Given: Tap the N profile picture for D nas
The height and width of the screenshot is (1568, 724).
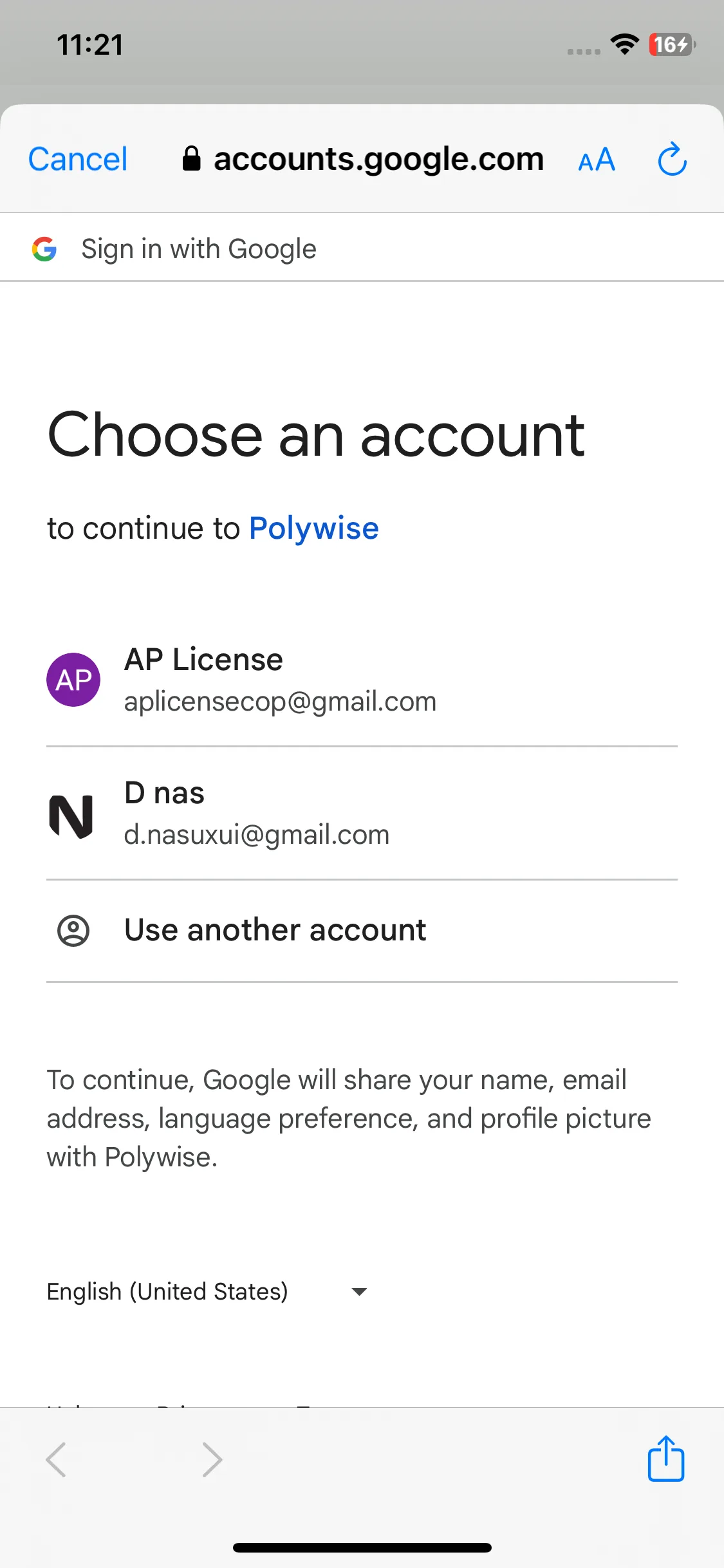Looking at the screenshot, I should click(x=71, y=816).
